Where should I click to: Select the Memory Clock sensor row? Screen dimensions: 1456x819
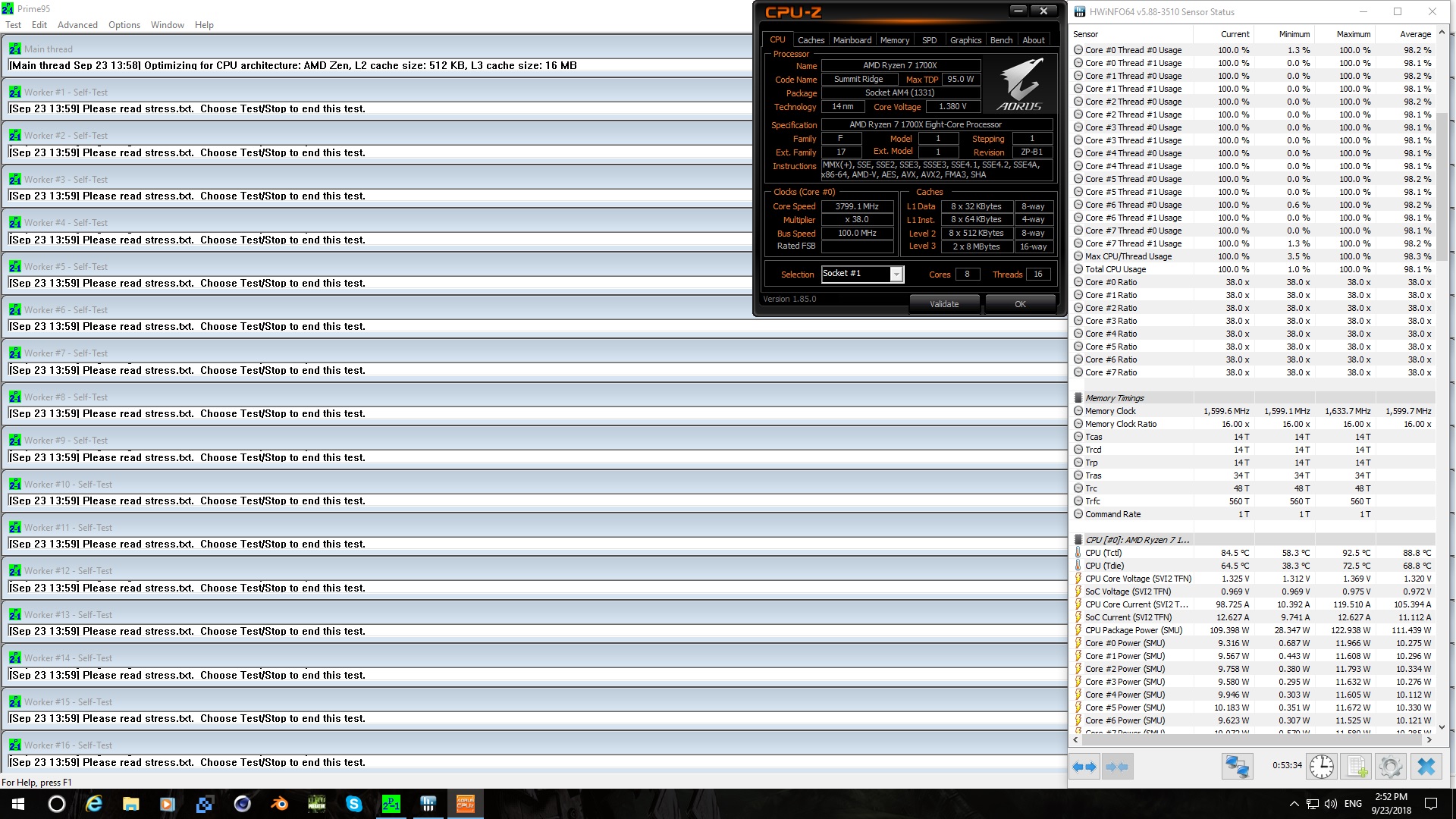(x=1252, y=411)
